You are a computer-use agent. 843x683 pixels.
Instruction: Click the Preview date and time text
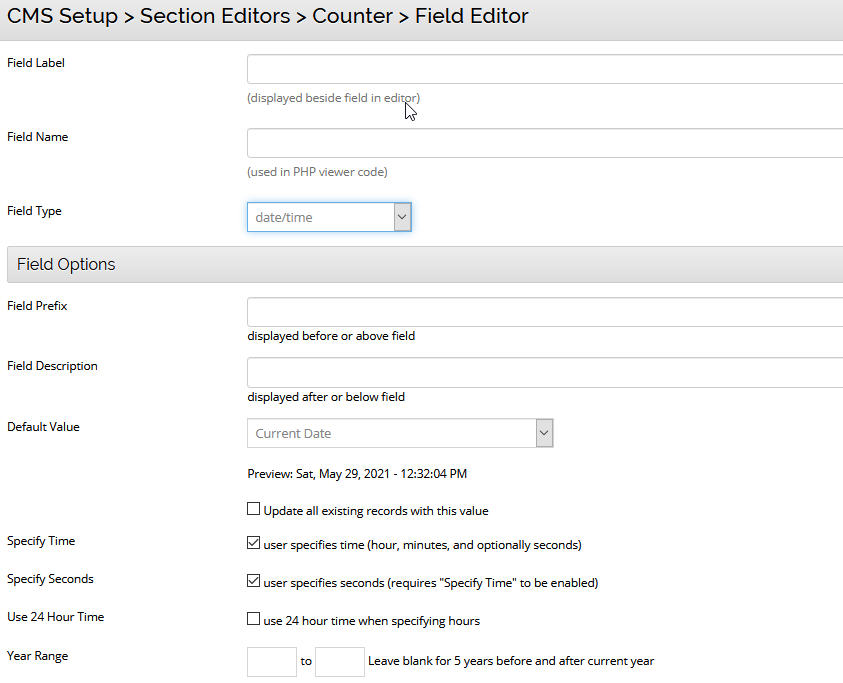pos(357,474)
